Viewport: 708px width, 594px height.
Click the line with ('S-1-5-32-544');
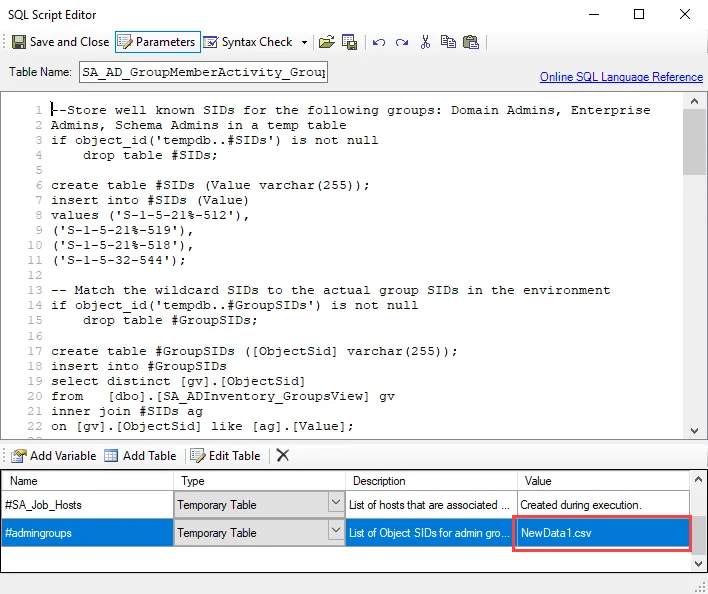point(118,260)
